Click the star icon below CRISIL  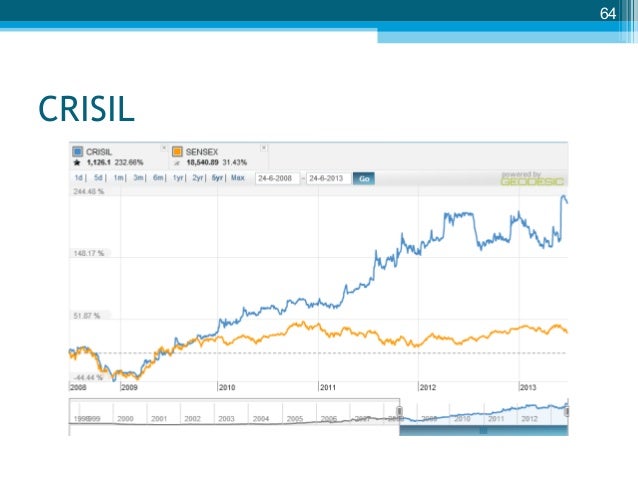pyautogui.click(x=77, y=163)
